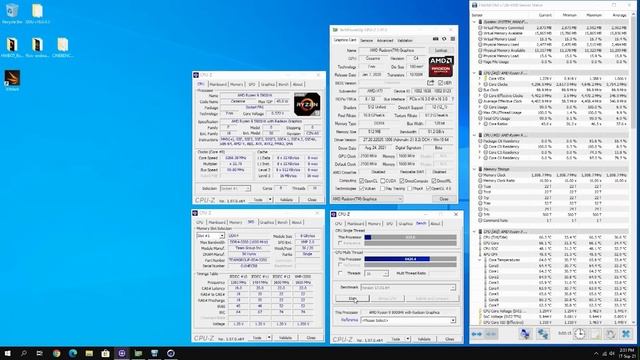Toggle the UEFI checkbox in GPU-Z

tap(440, 83)
